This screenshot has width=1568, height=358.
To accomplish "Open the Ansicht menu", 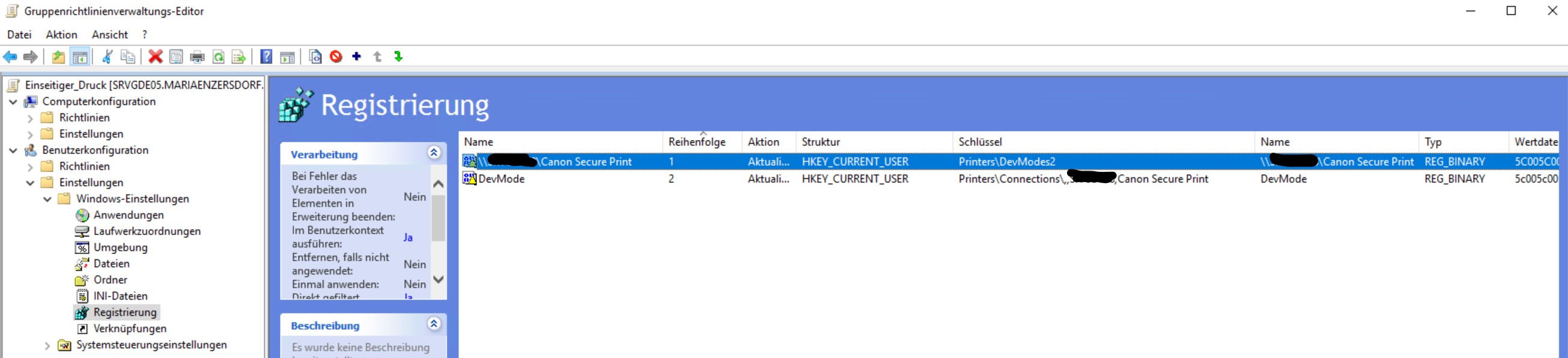I will tap(109, 35).
